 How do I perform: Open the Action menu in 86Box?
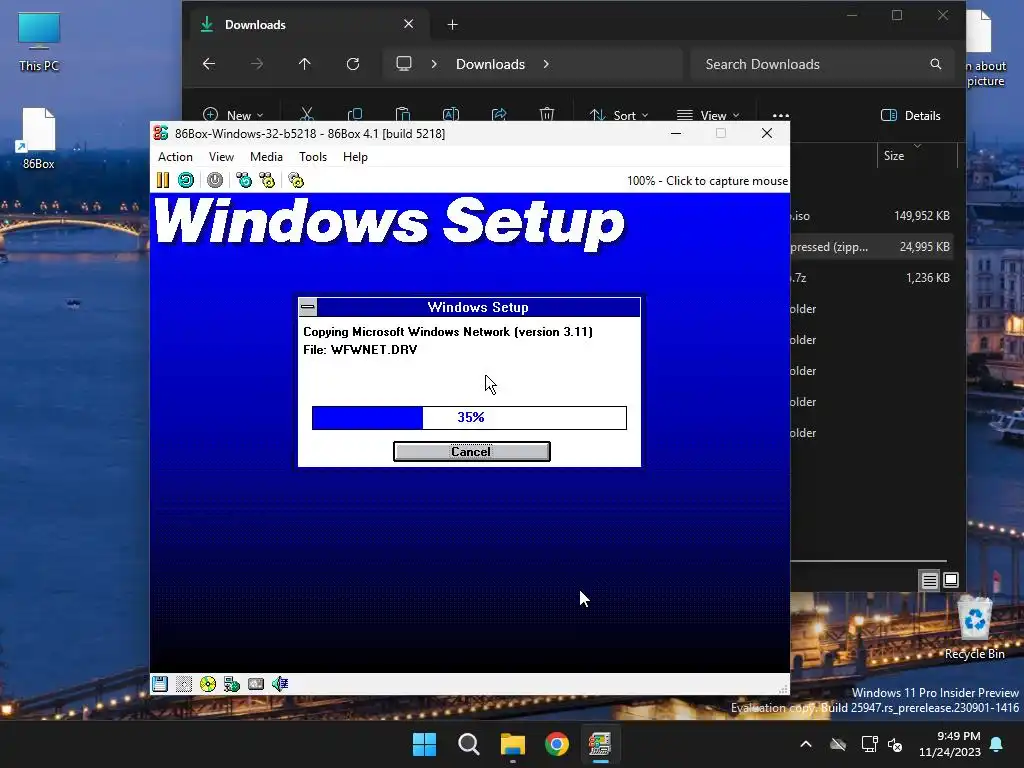[175, 157]
